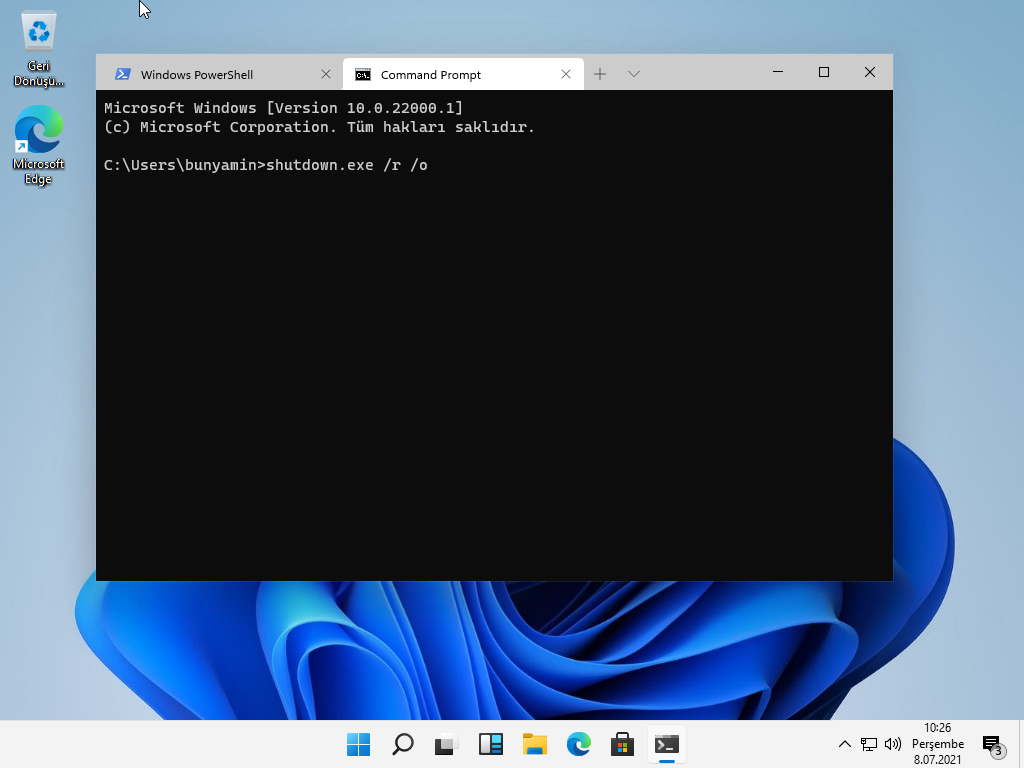Open the Start menu
The image size is (1024, 768).
tap(357, 744)
